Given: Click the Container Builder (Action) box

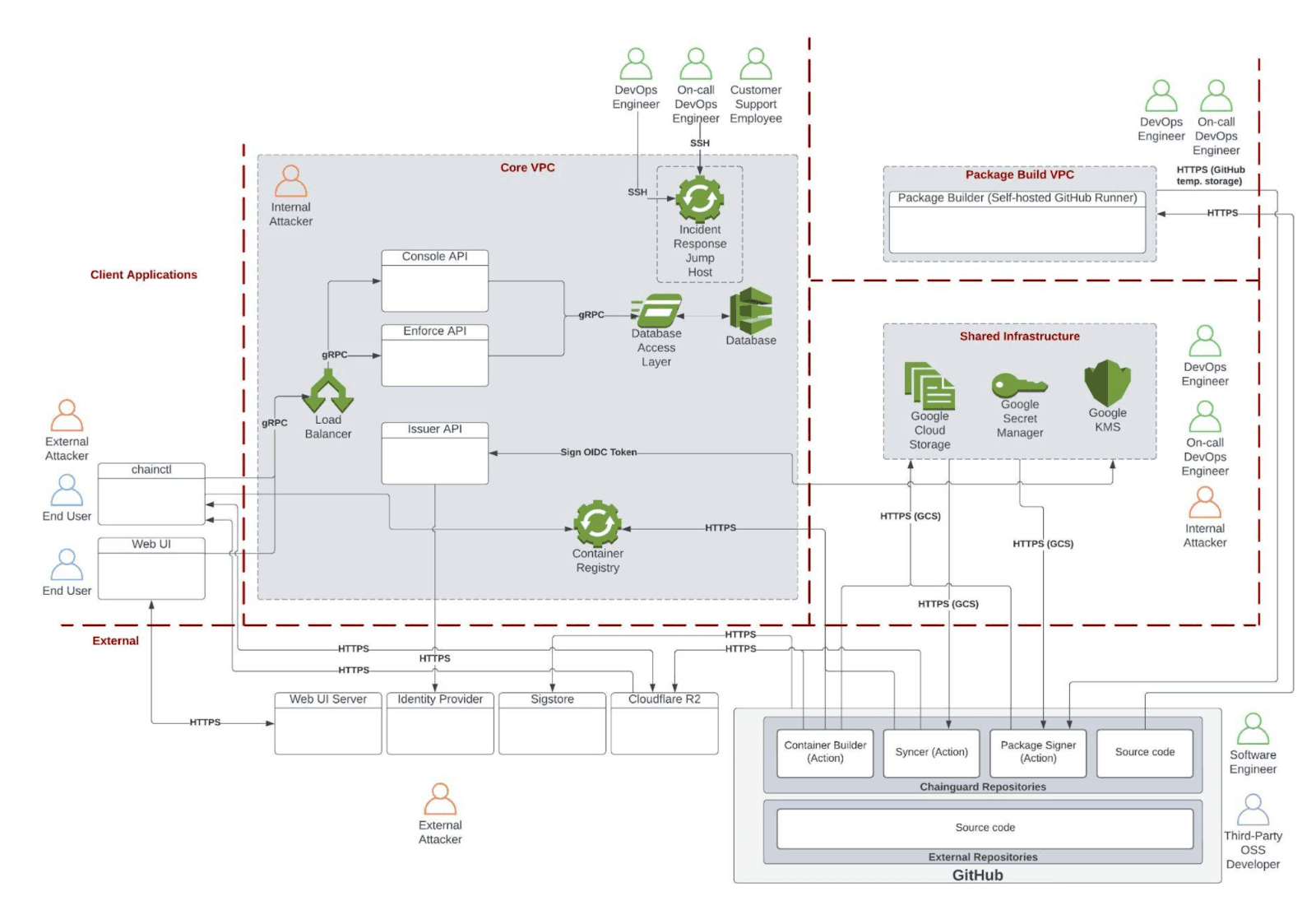Looking at the screenshot, I should 825,753.
